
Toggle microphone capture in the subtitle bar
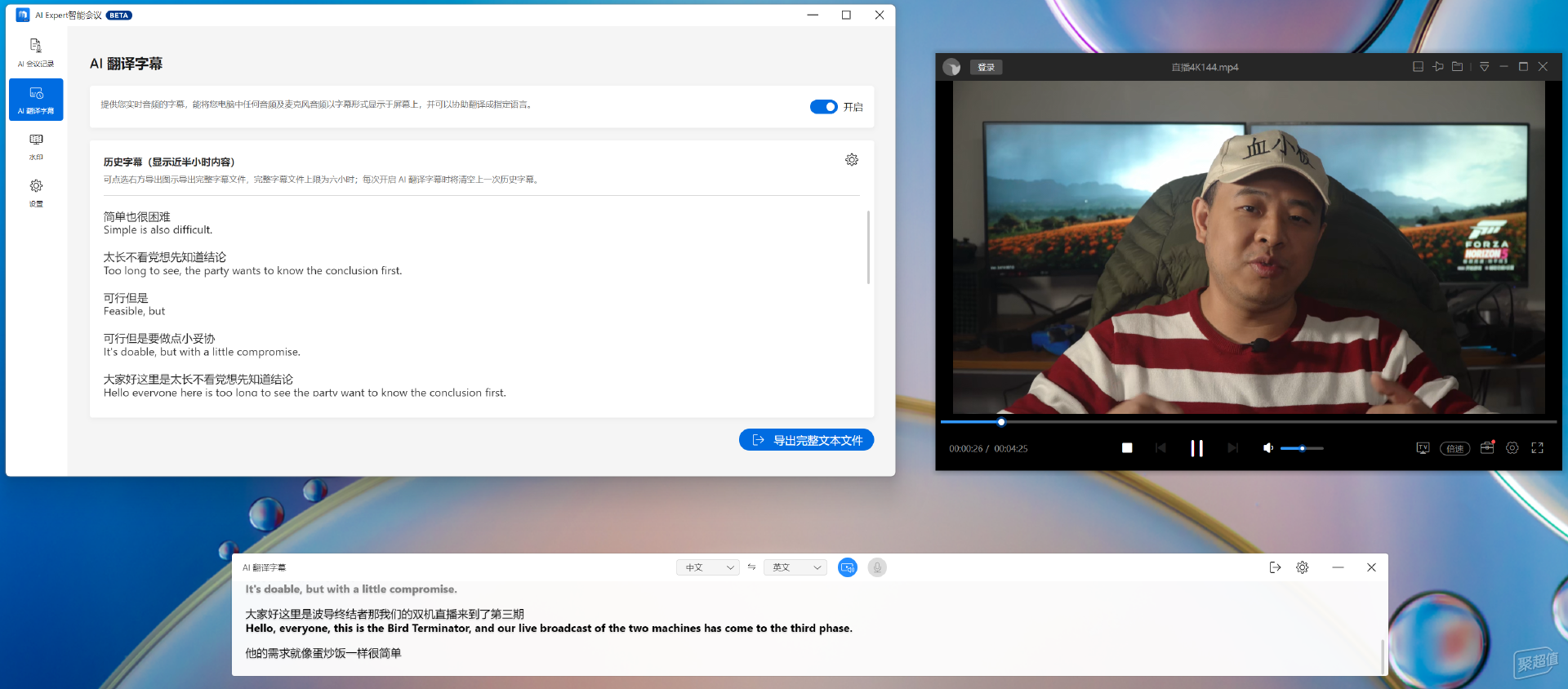[x=877, y=567]
